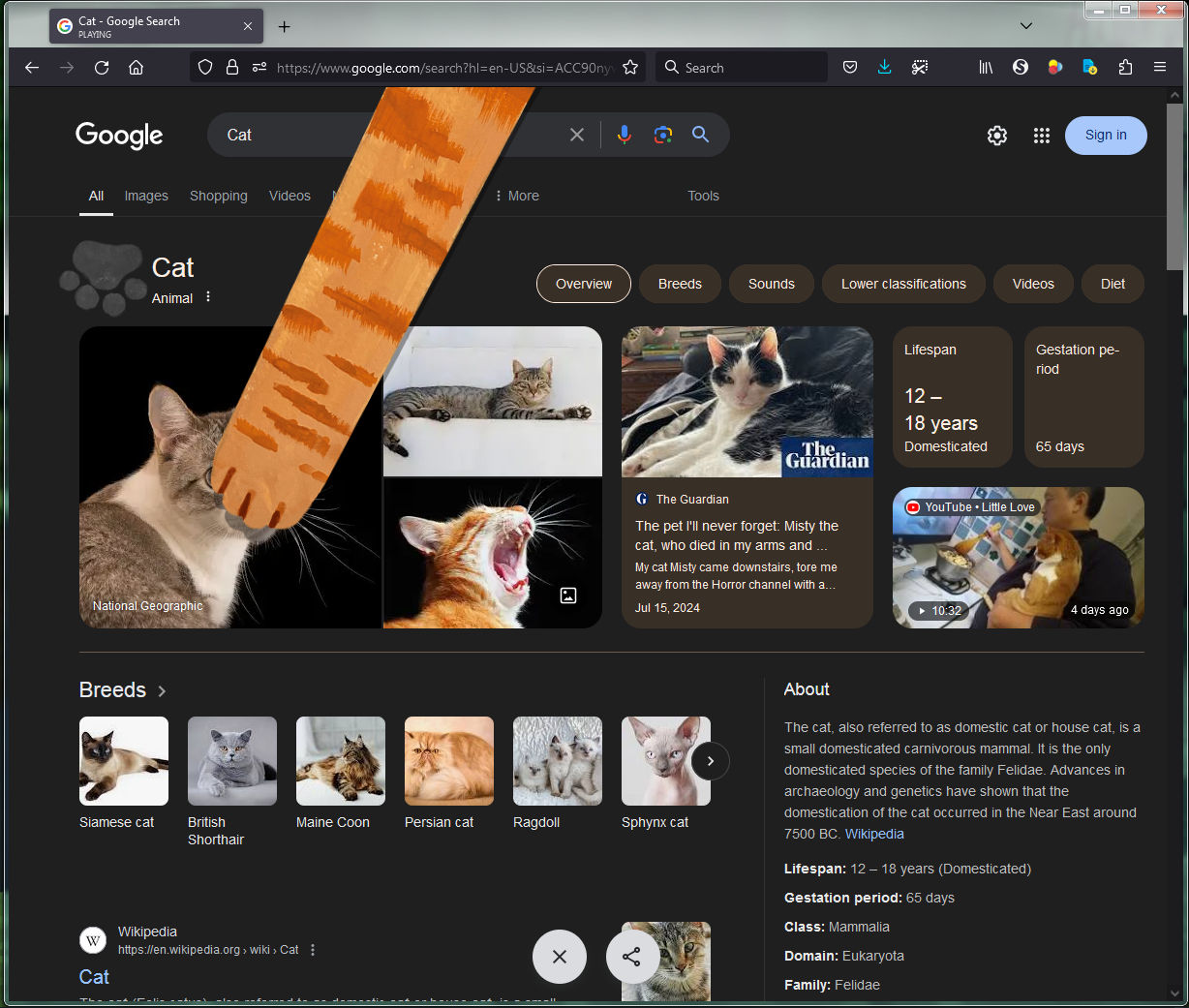Open the Google apps grid

click(1042, 136)
